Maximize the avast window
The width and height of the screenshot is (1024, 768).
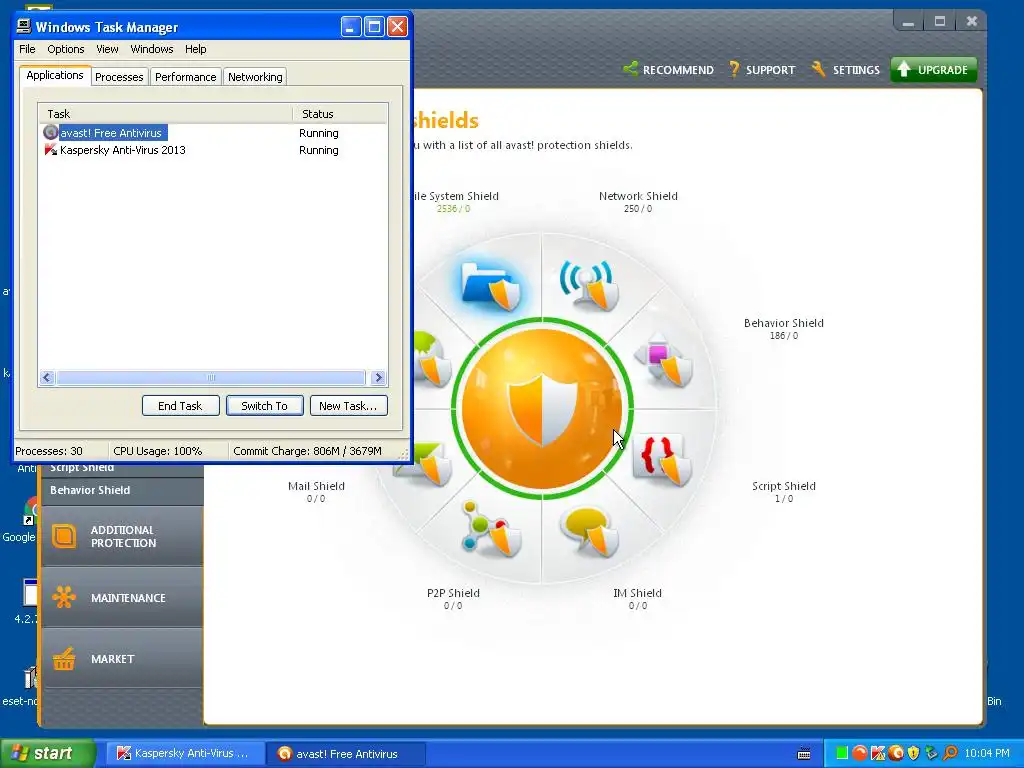point(940,22)
